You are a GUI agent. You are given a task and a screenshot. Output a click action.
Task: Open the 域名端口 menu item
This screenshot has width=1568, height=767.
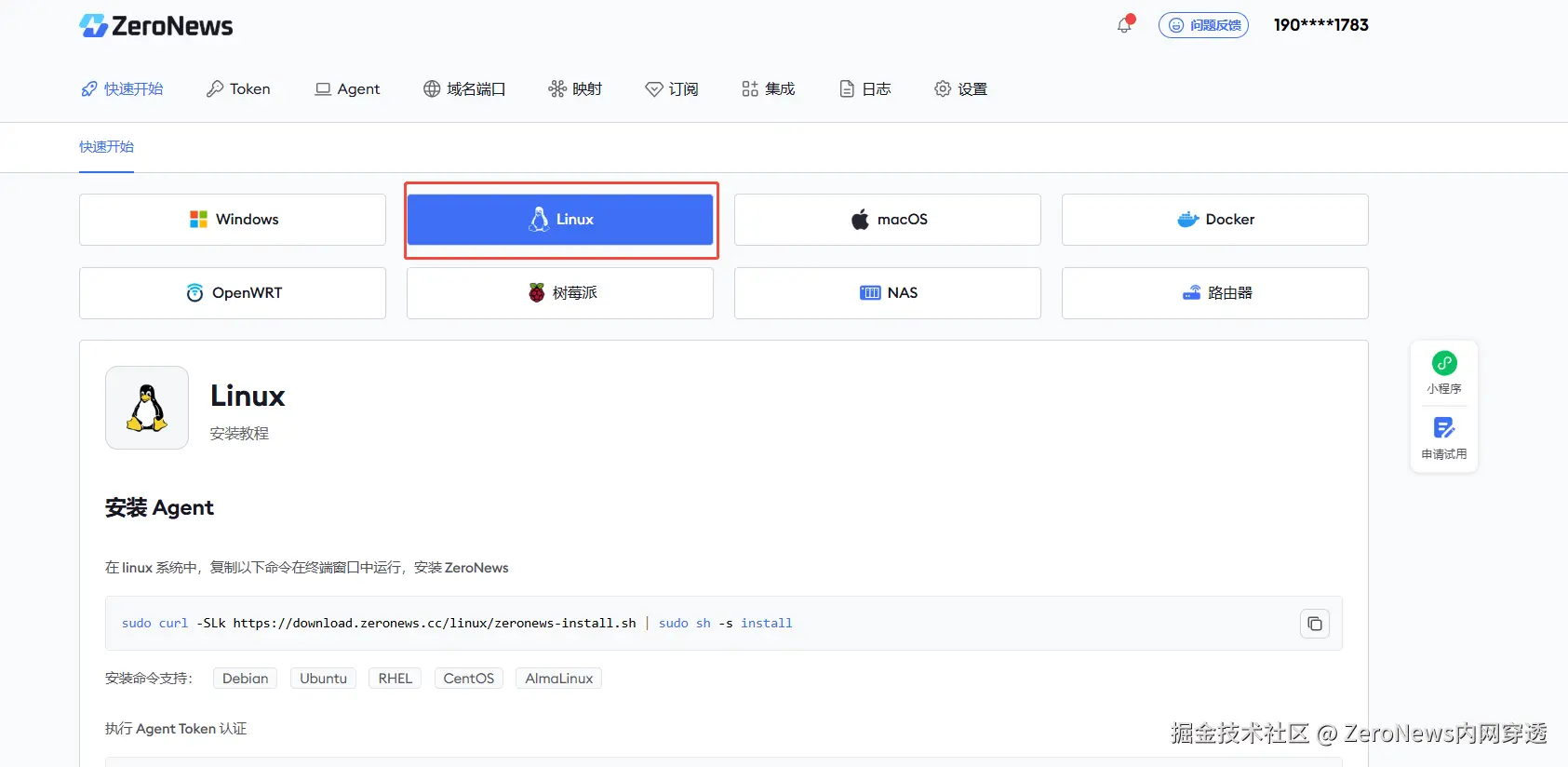(x=464, y=88)
